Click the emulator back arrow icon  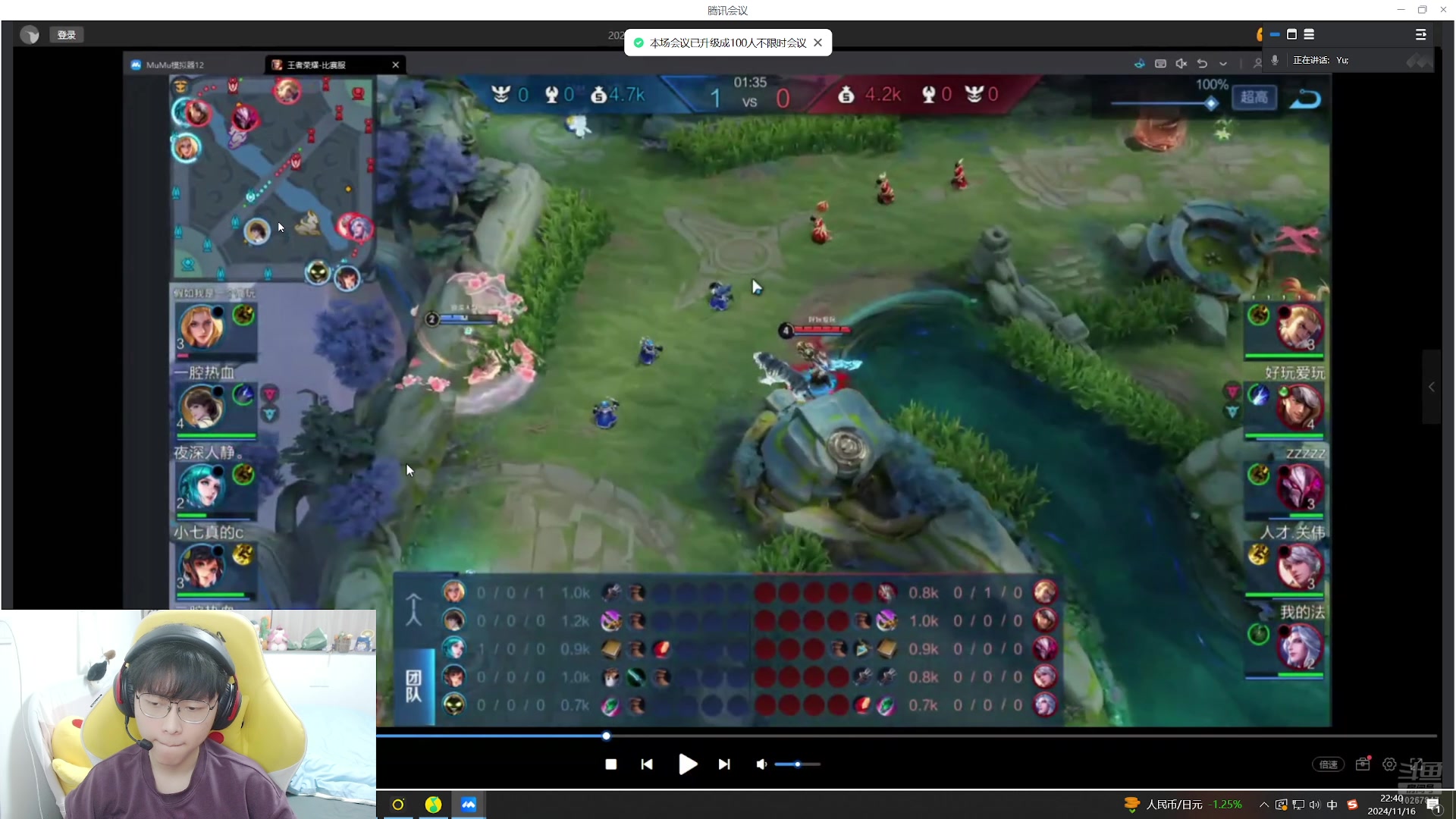(1202, 64)
